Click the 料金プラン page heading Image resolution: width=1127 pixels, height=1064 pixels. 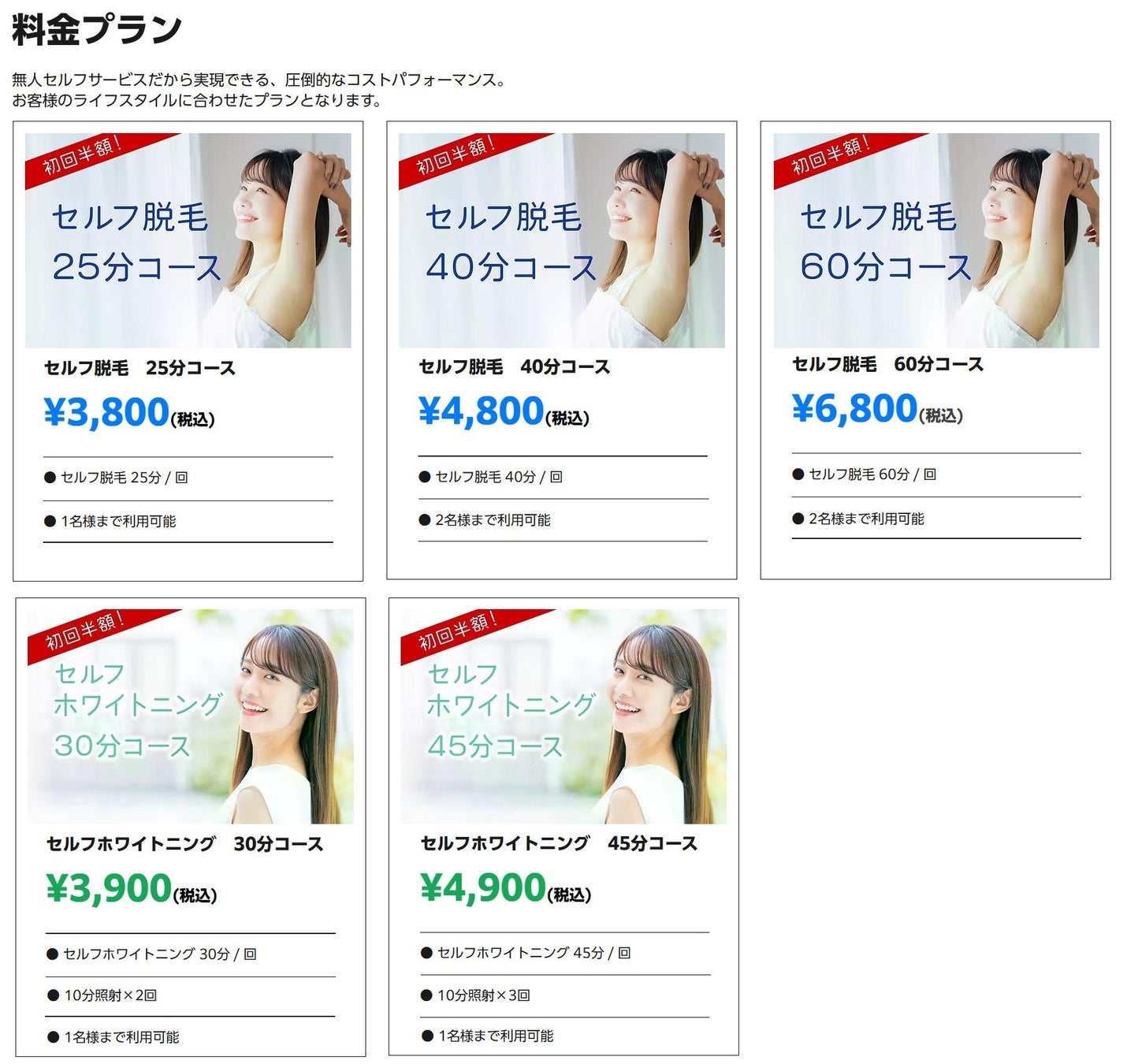coord(97,30)
